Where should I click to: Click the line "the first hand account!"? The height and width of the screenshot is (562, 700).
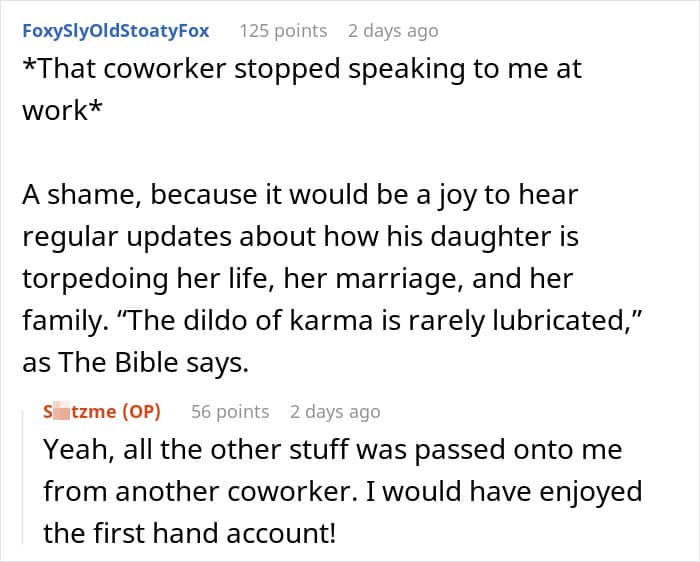(x=190, y=534)
